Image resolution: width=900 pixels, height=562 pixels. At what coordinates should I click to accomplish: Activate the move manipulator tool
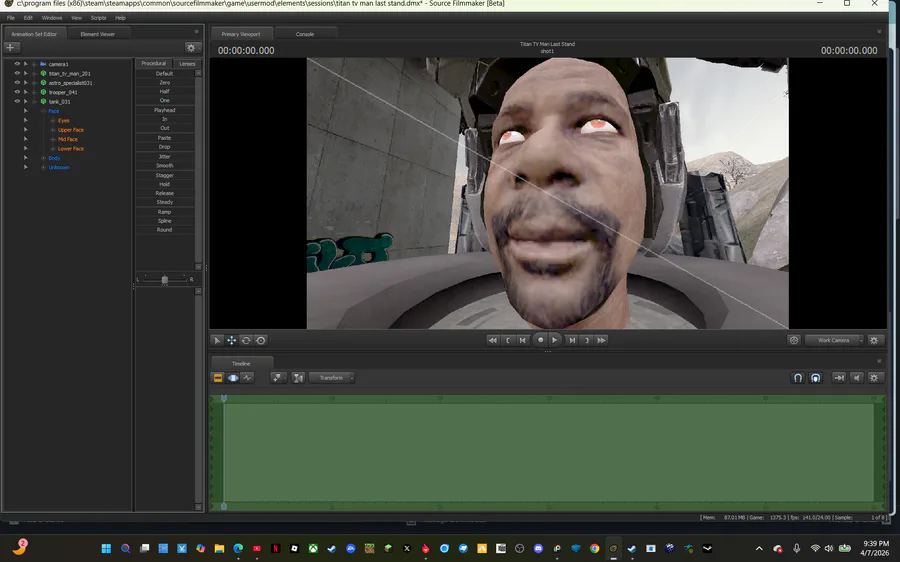[x=231, y=340]
